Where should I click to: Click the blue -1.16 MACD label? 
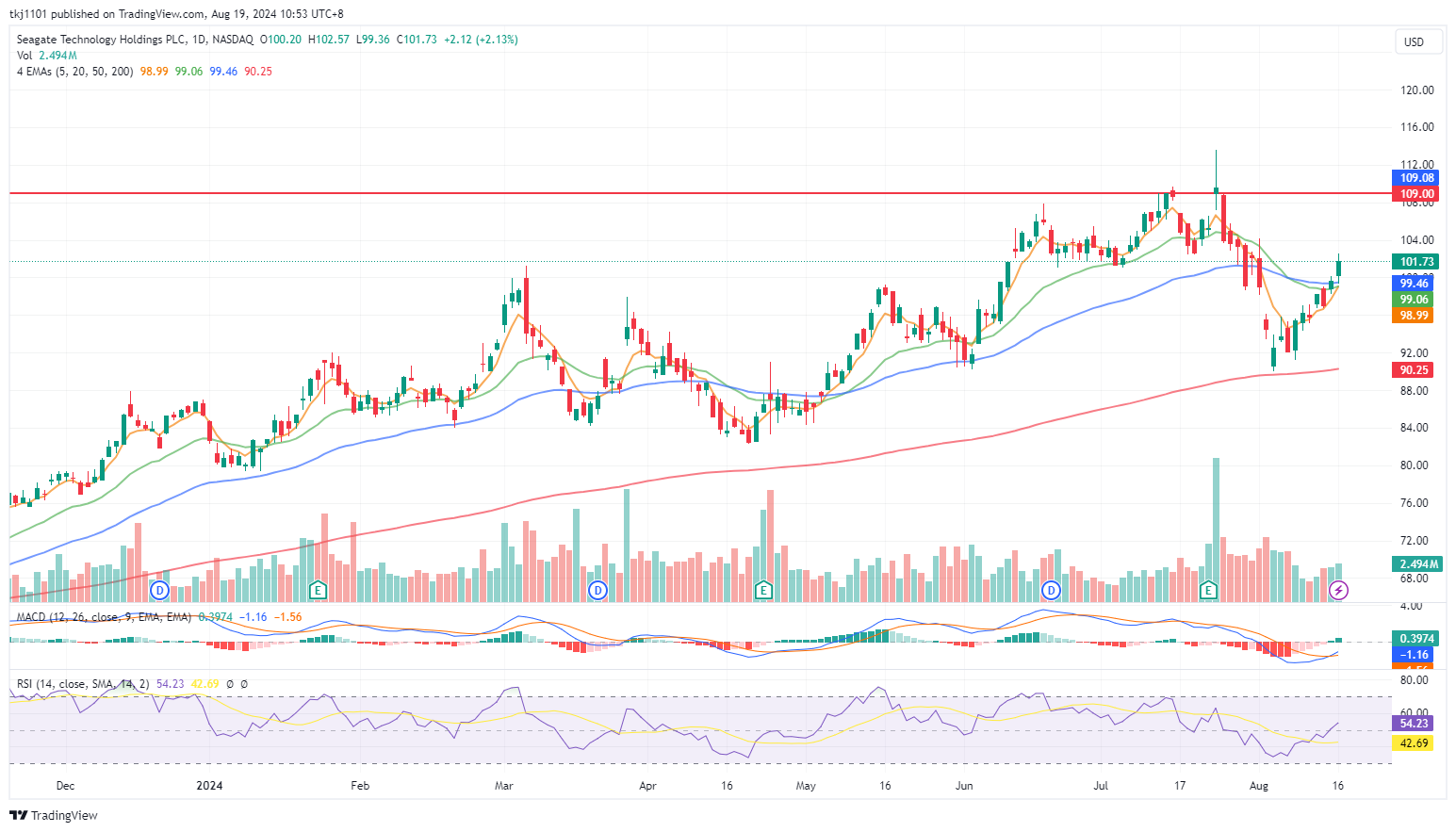coord(1413,655)
